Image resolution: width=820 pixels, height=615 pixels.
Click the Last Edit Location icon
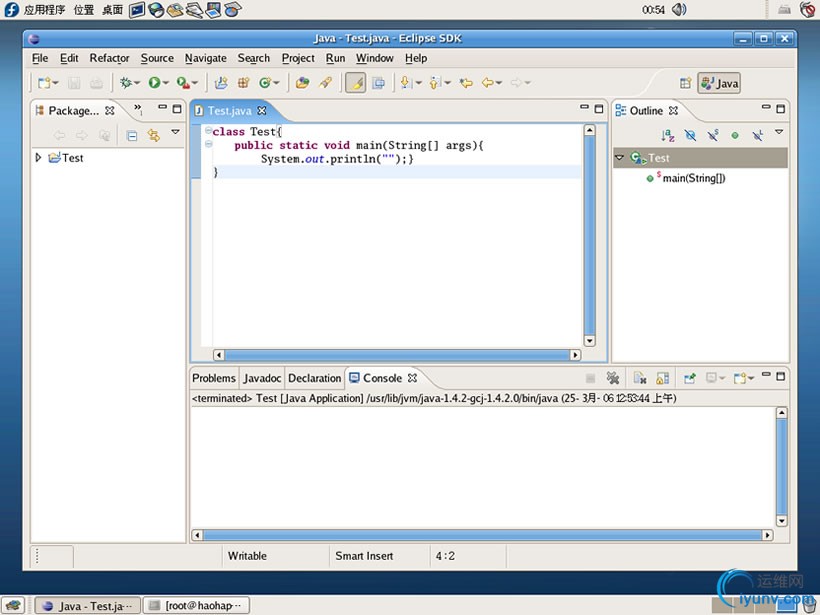466,83
